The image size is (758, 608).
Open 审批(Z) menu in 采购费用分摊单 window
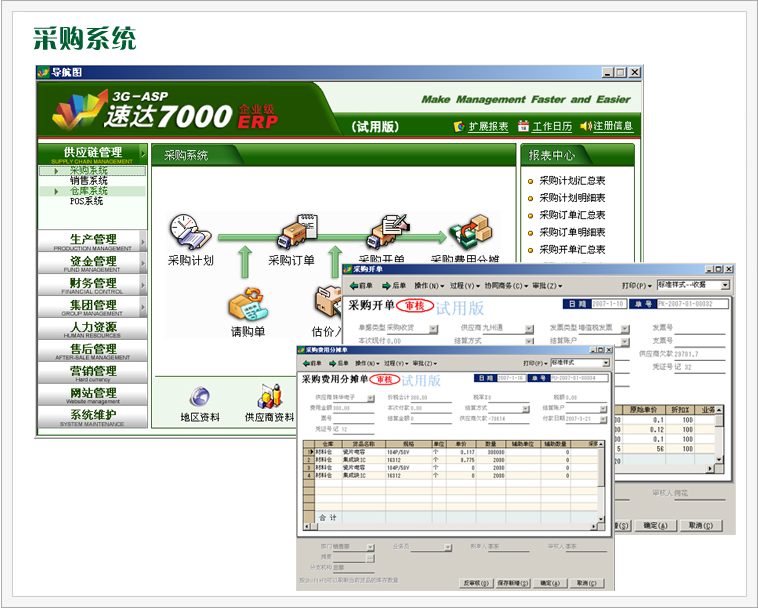424,363
